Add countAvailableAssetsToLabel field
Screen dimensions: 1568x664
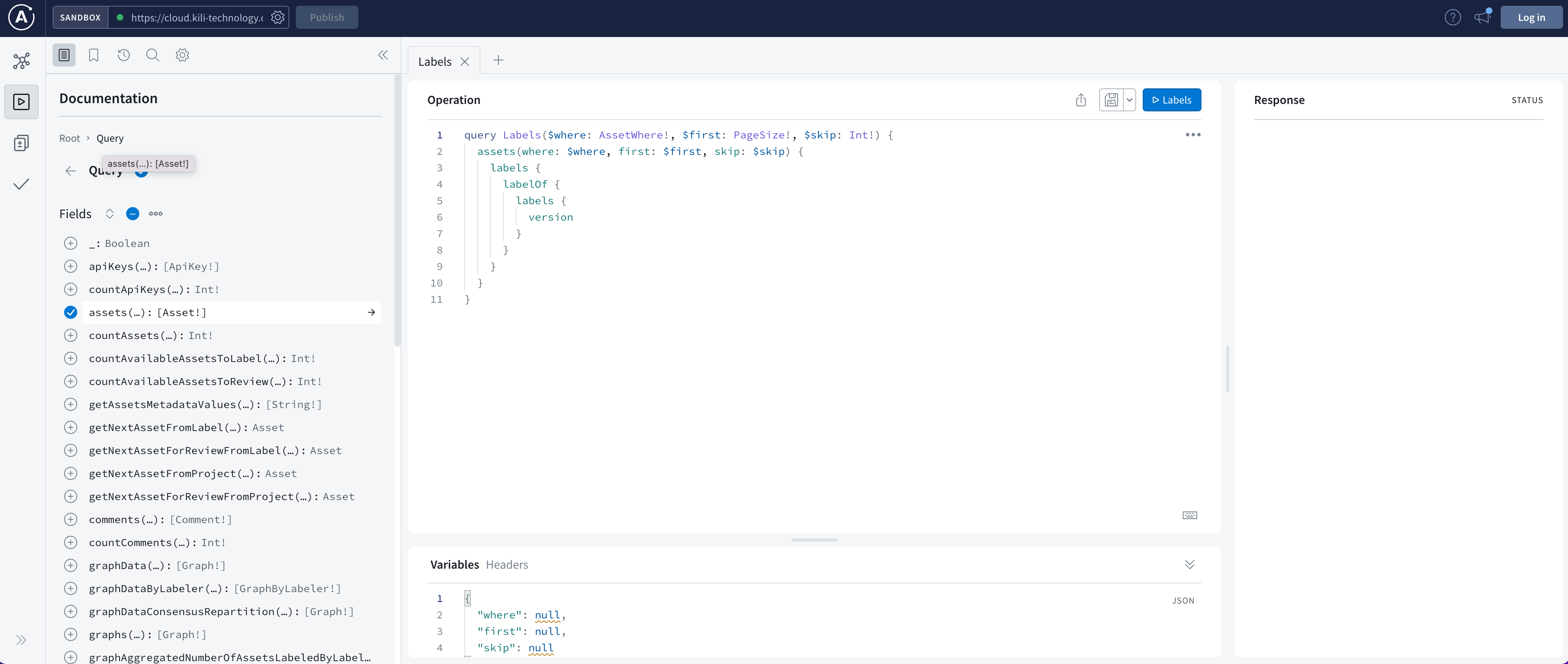tap(71, 358)
